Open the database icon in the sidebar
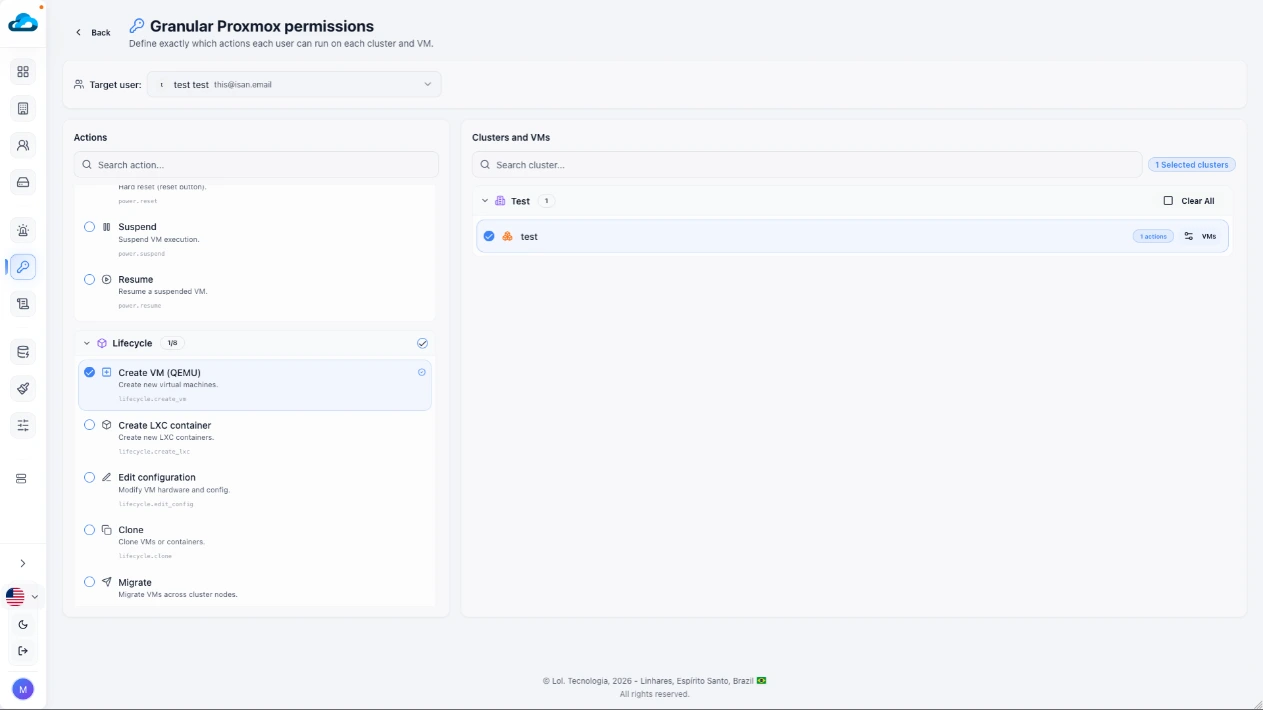 [23, 351]
